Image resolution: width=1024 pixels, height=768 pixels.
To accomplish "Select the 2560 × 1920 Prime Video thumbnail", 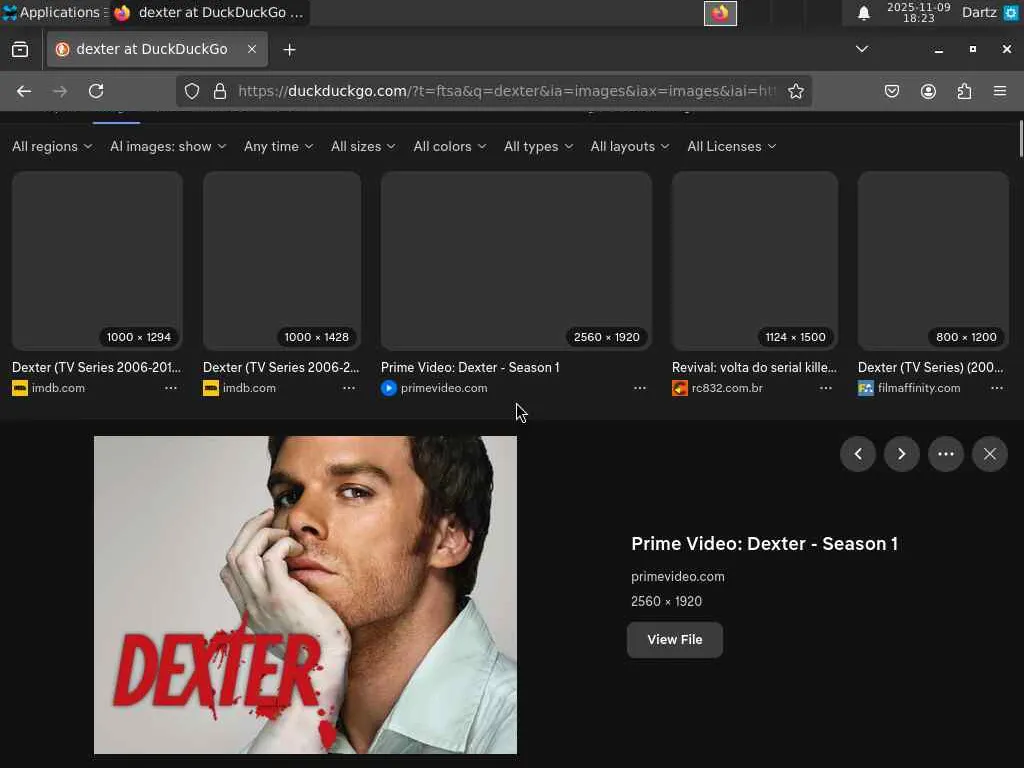I will (516, 261).
